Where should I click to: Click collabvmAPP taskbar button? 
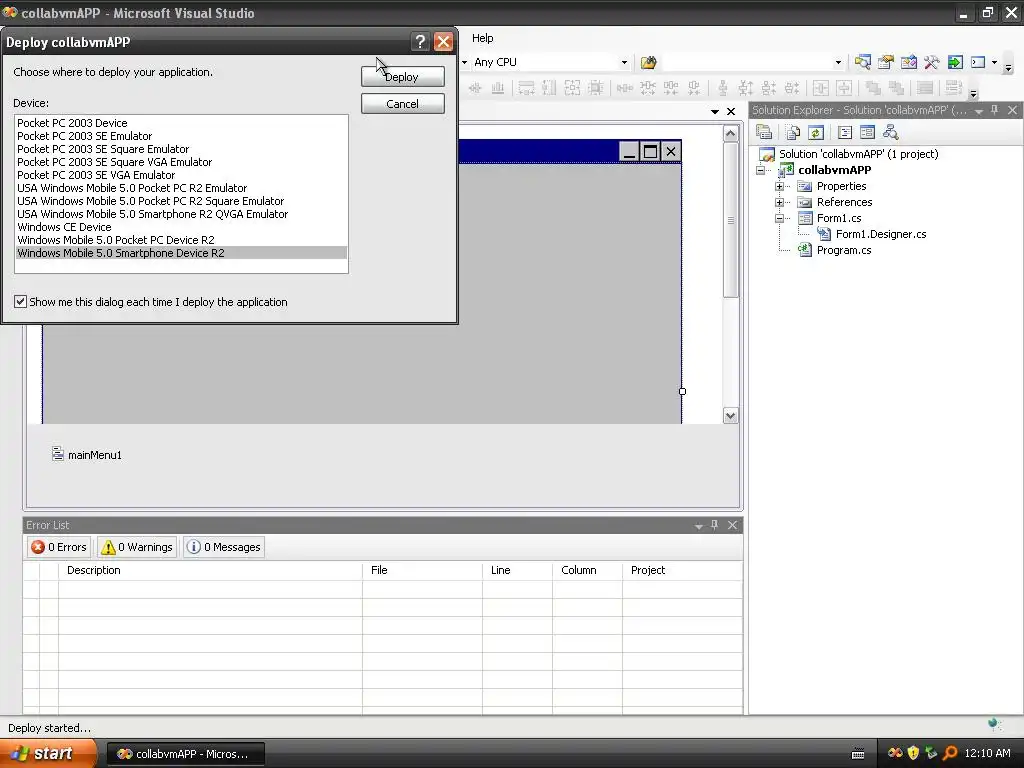pyautogui.click(x=185, y=754)
